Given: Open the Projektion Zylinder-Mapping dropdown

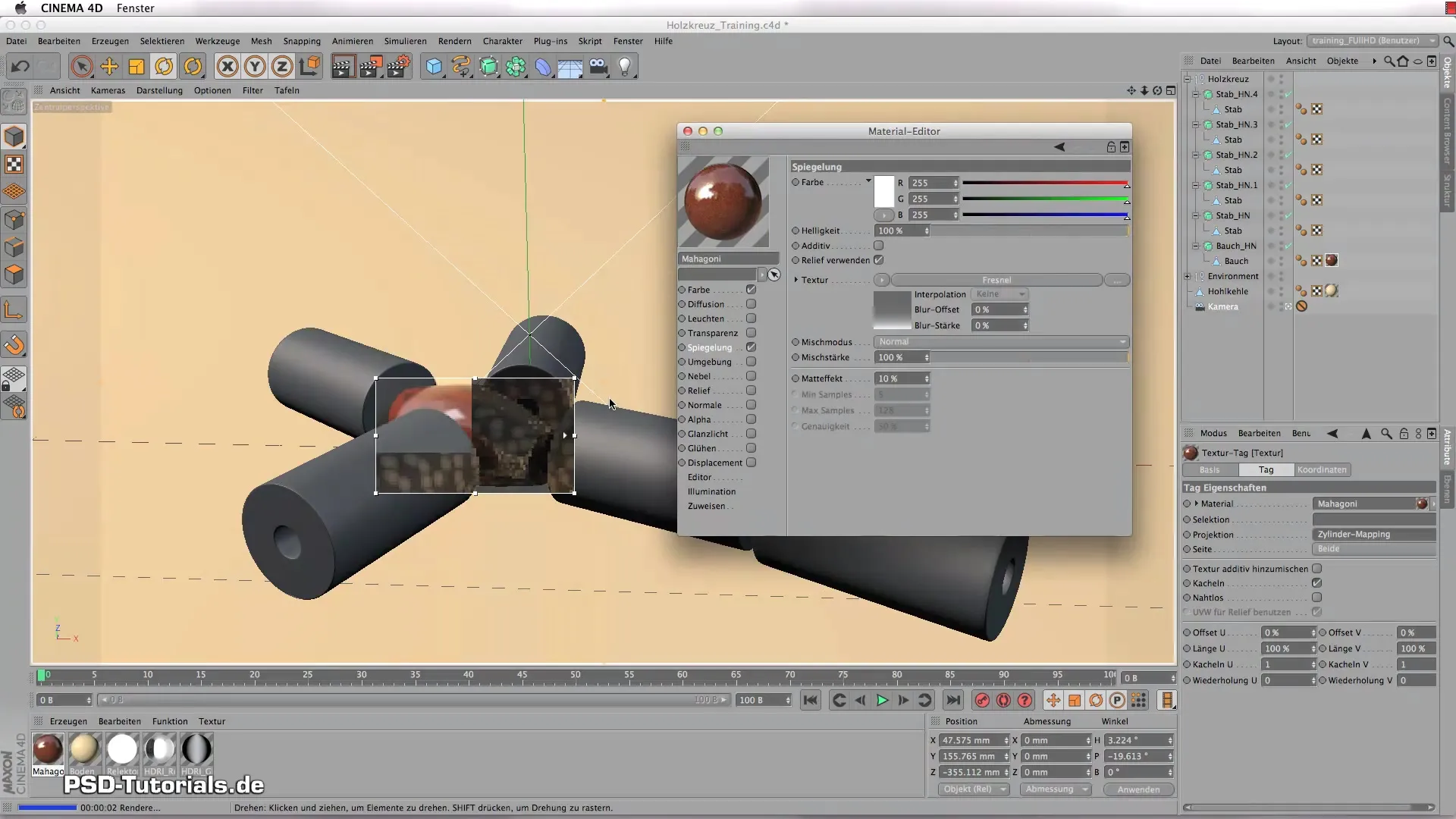Looking at the screenshot, I should [1373, 535].
